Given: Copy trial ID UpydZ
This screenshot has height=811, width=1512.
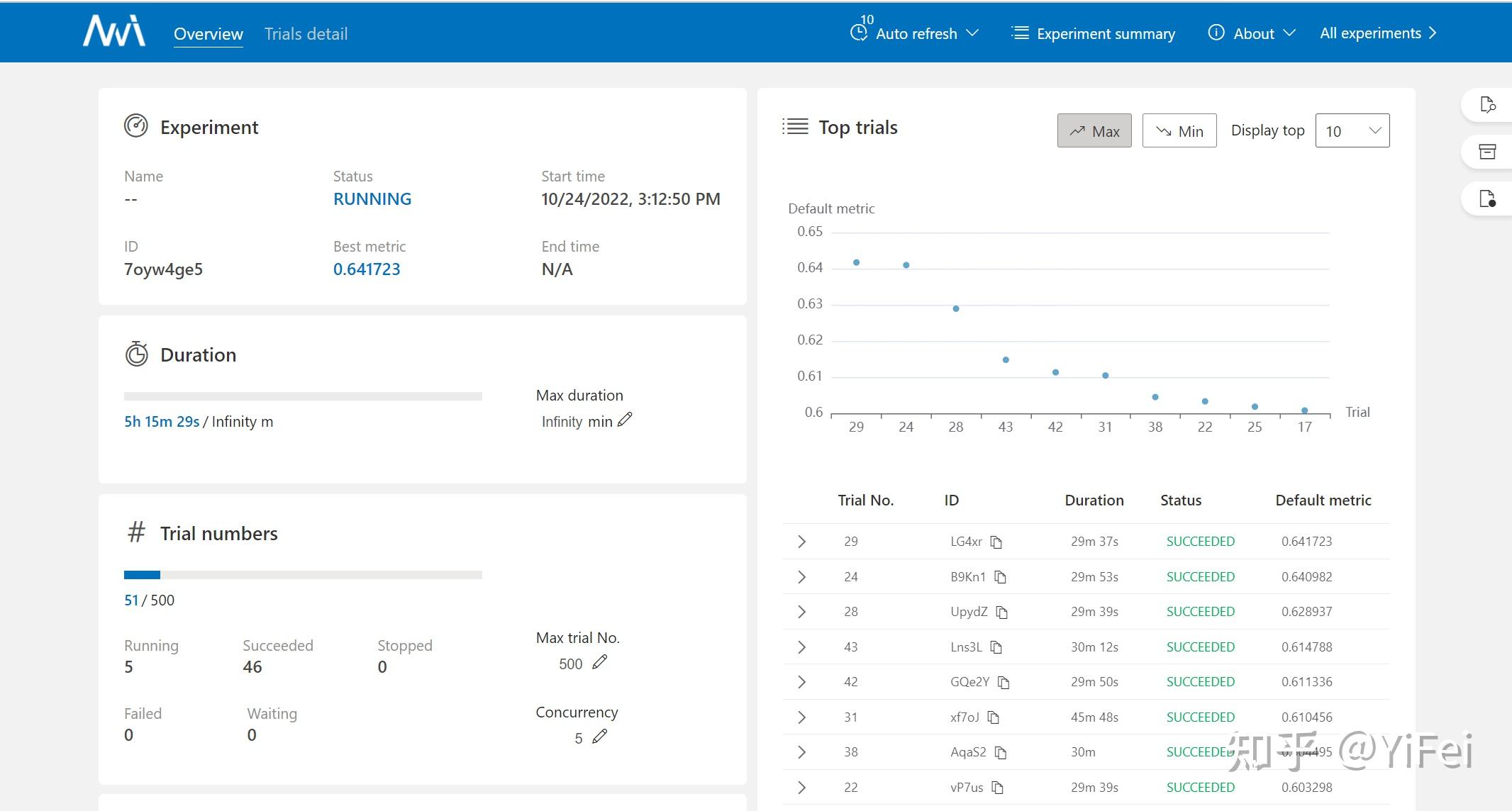Looking at the screenshot, I should [1002, 612].
